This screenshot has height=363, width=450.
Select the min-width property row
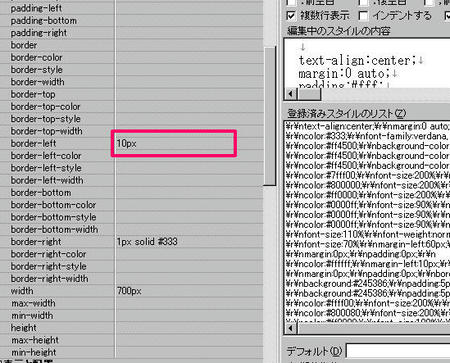pos(132,316)
